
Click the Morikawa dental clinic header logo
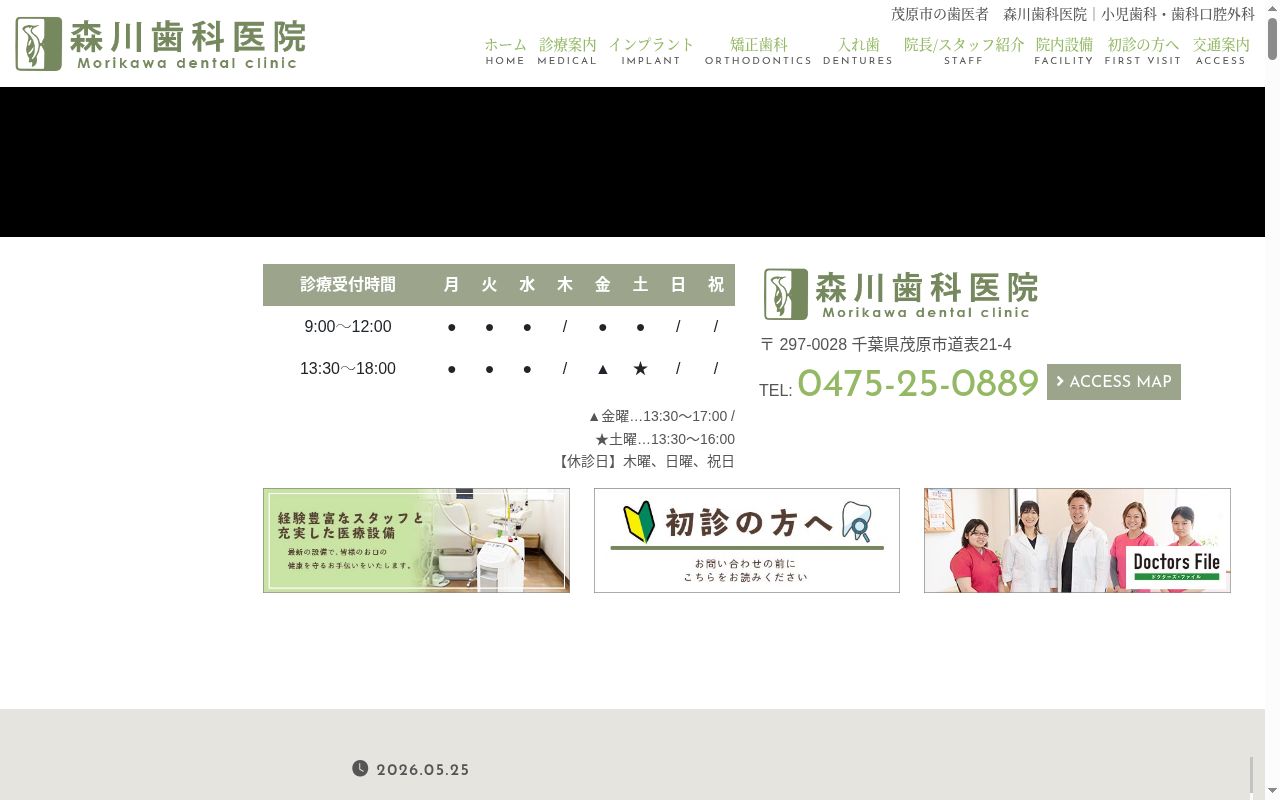click(x=160, y=44)
